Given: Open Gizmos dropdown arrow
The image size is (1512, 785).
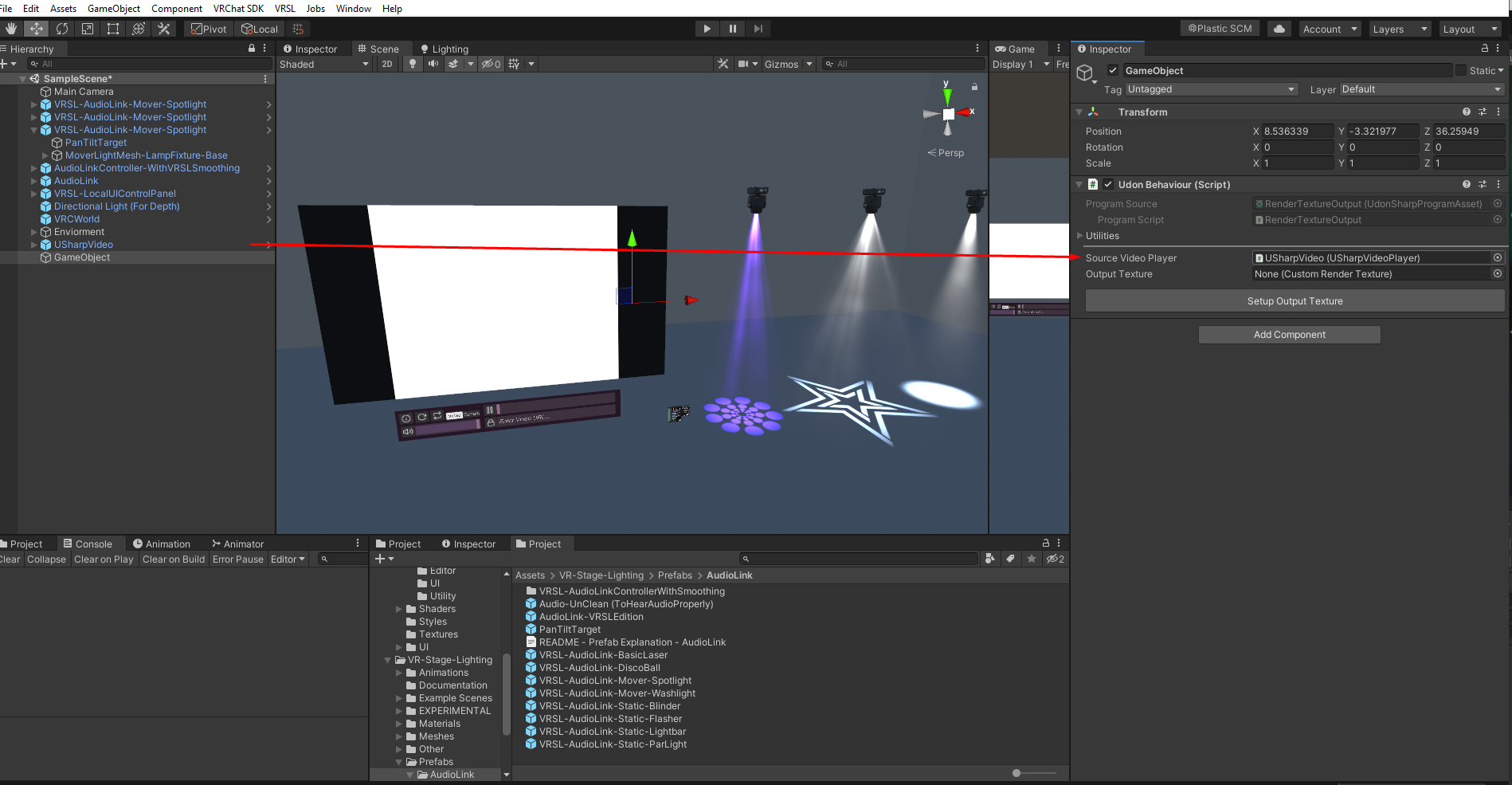Looking at the screenshot, I should tap(809, 64).
